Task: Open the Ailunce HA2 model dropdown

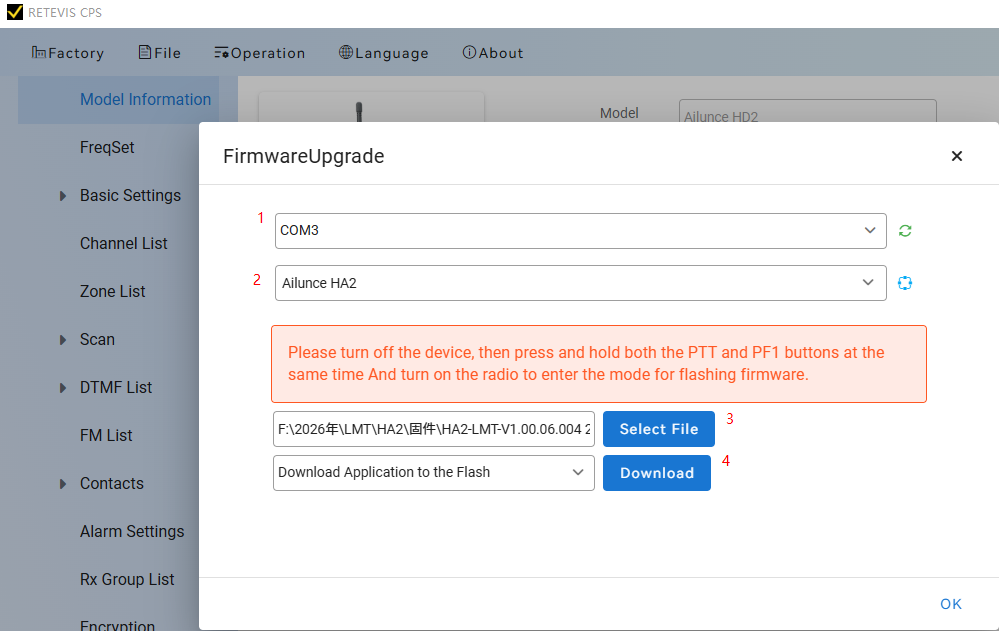Action: 580,283
